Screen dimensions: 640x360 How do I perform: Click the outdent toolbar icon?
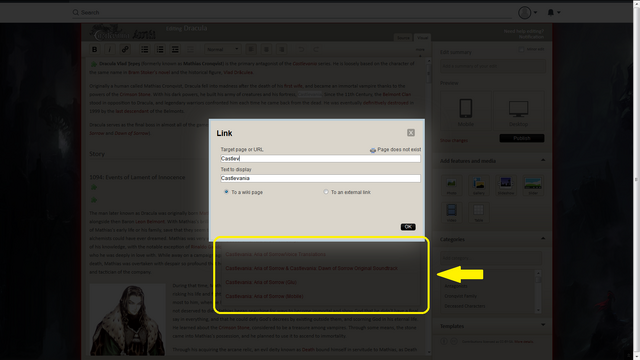[190, 49]
